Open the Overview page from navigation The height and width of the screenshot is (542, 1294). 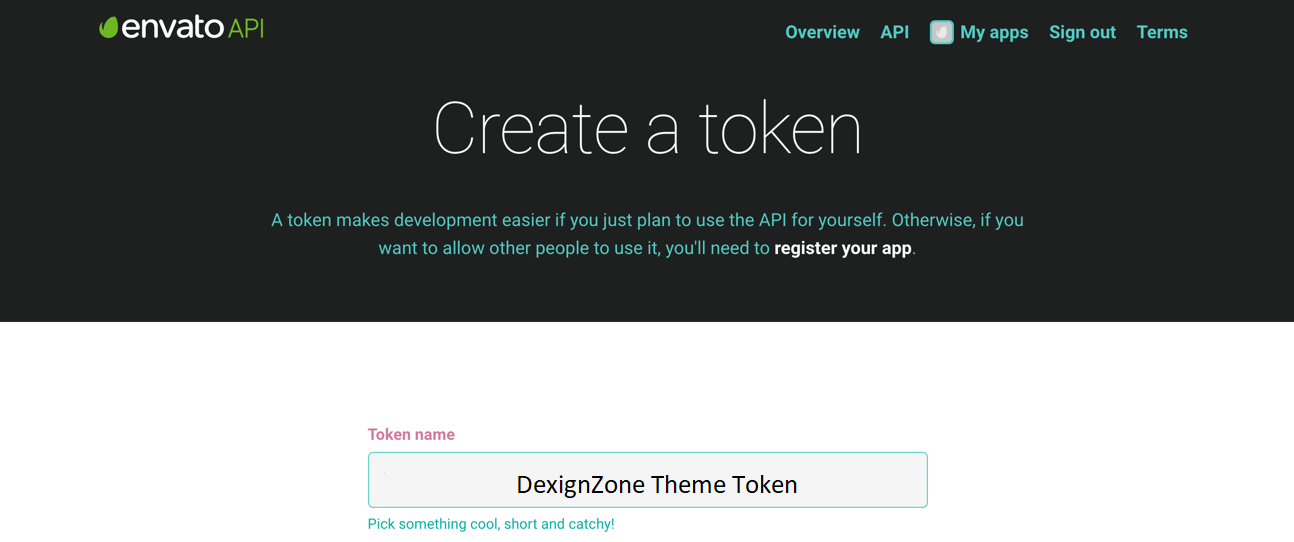click(822, 32)
